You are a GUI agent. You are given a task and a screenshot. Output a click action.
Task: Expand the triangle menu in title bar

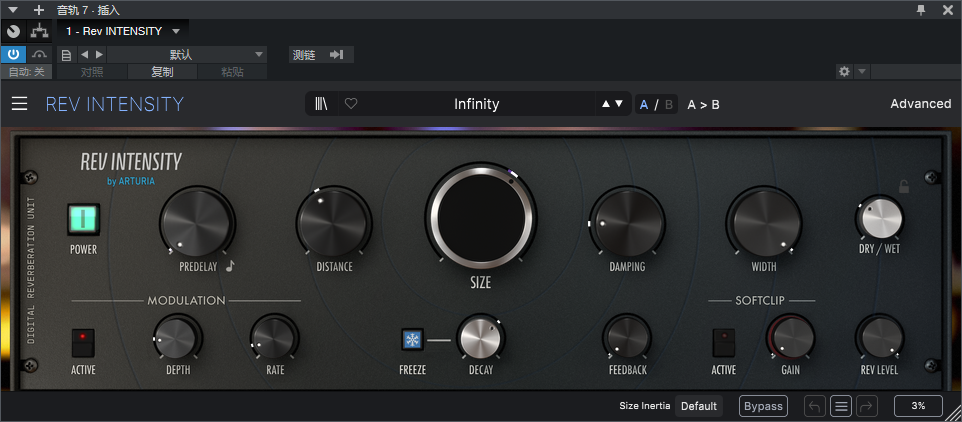(13, 9)
